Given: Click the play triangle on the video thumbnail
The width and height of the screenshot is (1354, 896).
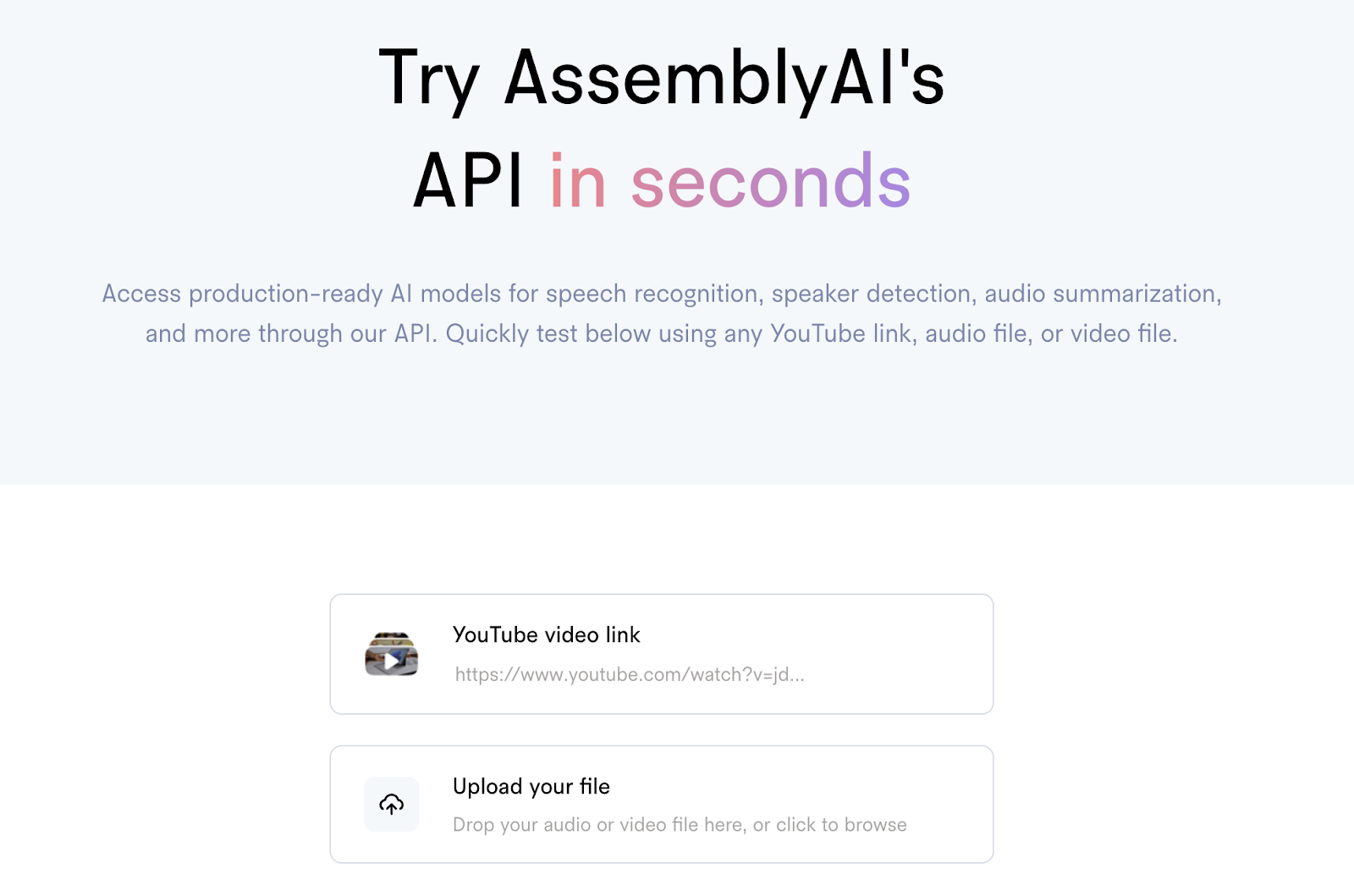Looking at the screenshot, I should pyautogui.click(x=390, y=662).
